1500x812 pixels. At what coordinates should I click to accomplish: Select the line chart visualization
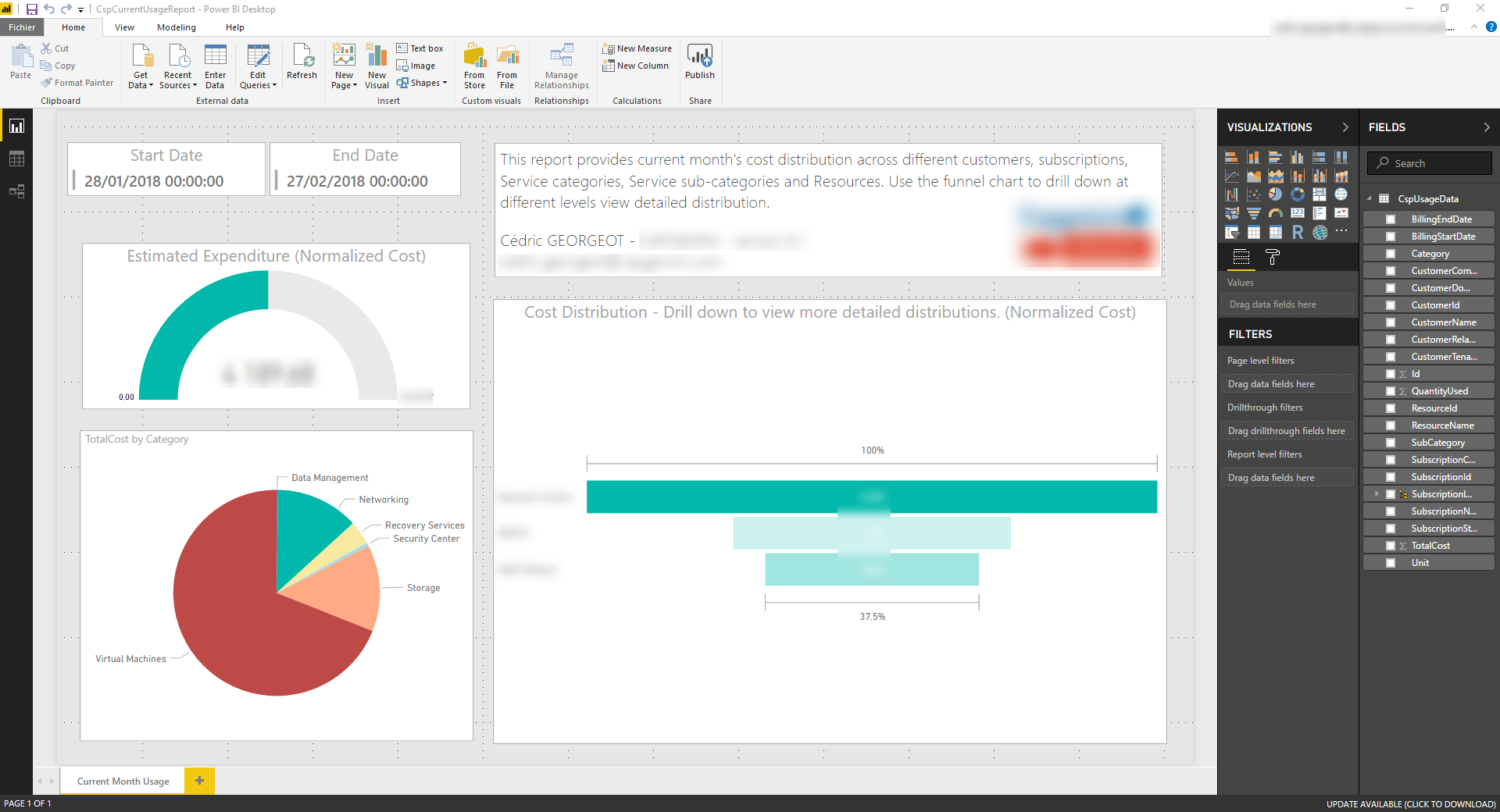(x=1231, y=176)
